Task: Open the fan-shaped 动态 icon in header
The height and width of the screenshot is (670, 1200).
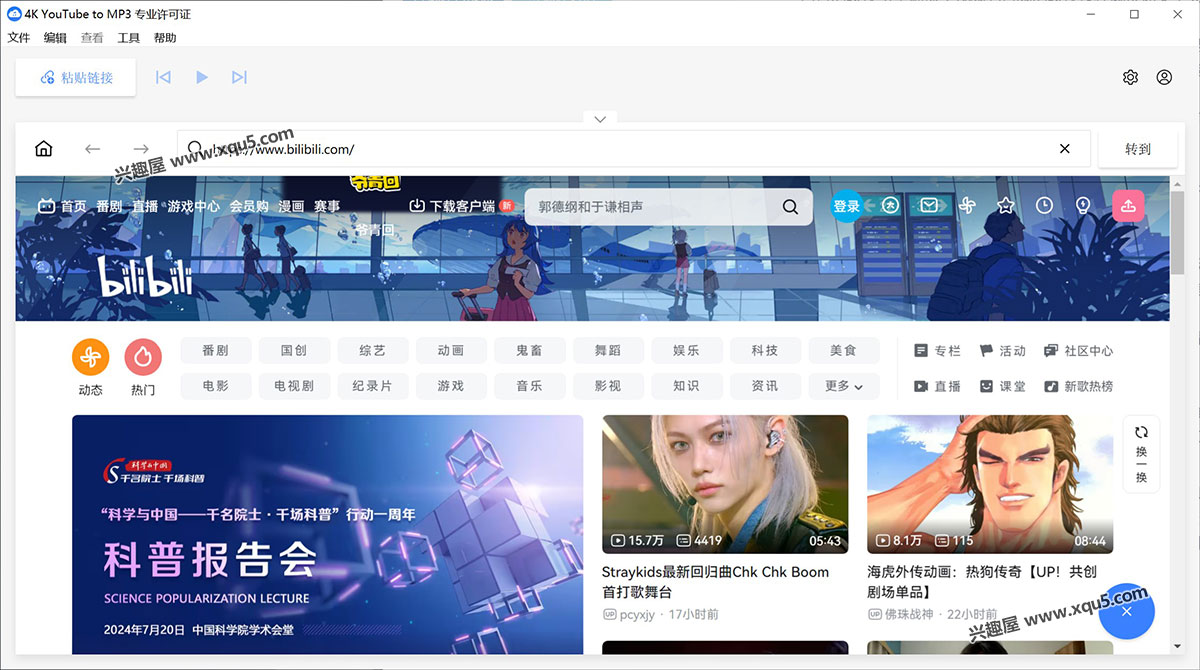Action: click(x=967, y=206)
